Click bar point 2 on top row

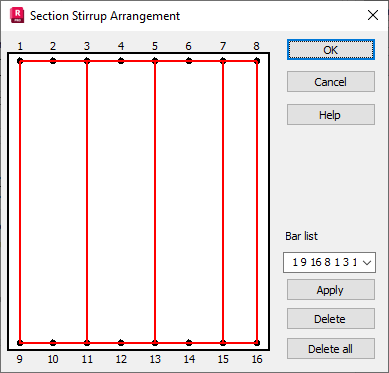tap(53, 61)
